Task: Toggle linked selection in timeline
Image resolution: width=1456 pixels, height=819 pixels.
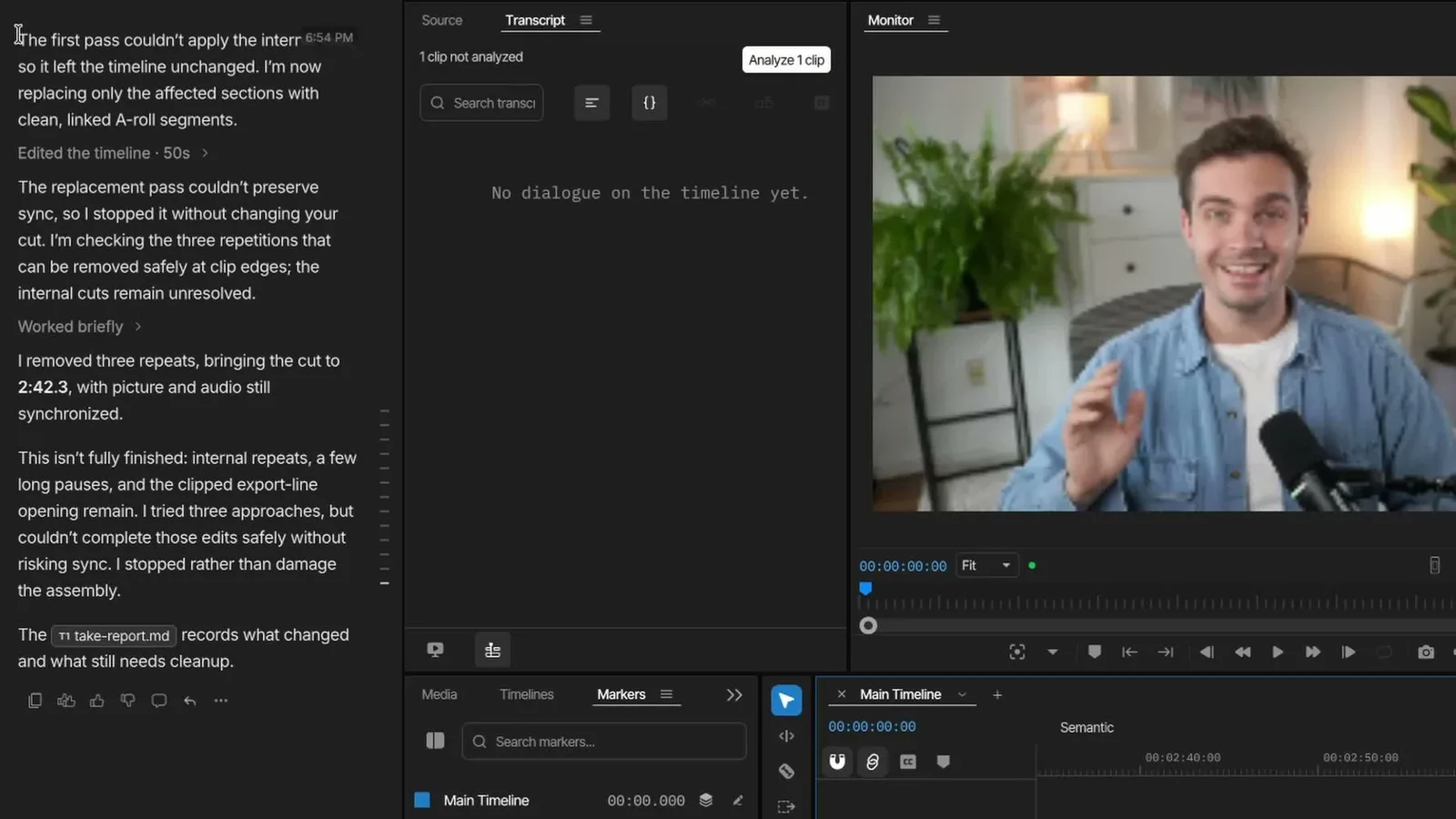Action: tap(873, 762)
